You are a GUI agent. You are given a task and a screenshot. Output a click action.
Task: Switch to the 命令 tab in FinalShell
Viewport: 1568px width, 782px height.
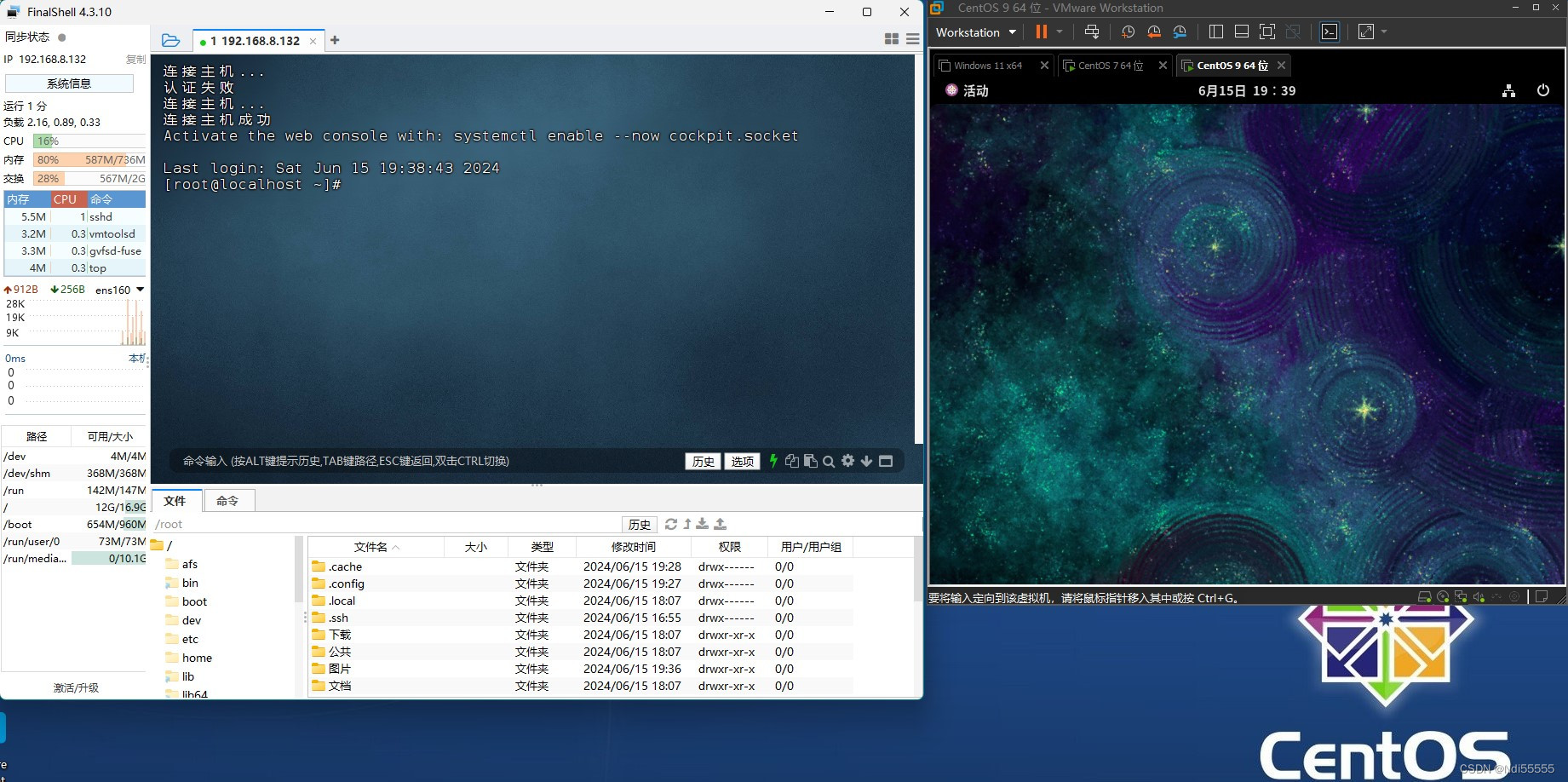(227, 501)
